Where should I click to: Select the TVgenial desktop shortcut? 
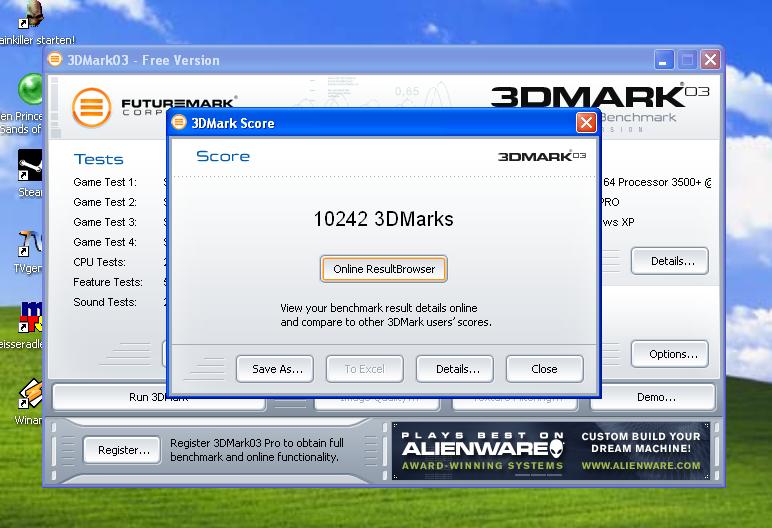coord(29,252)
